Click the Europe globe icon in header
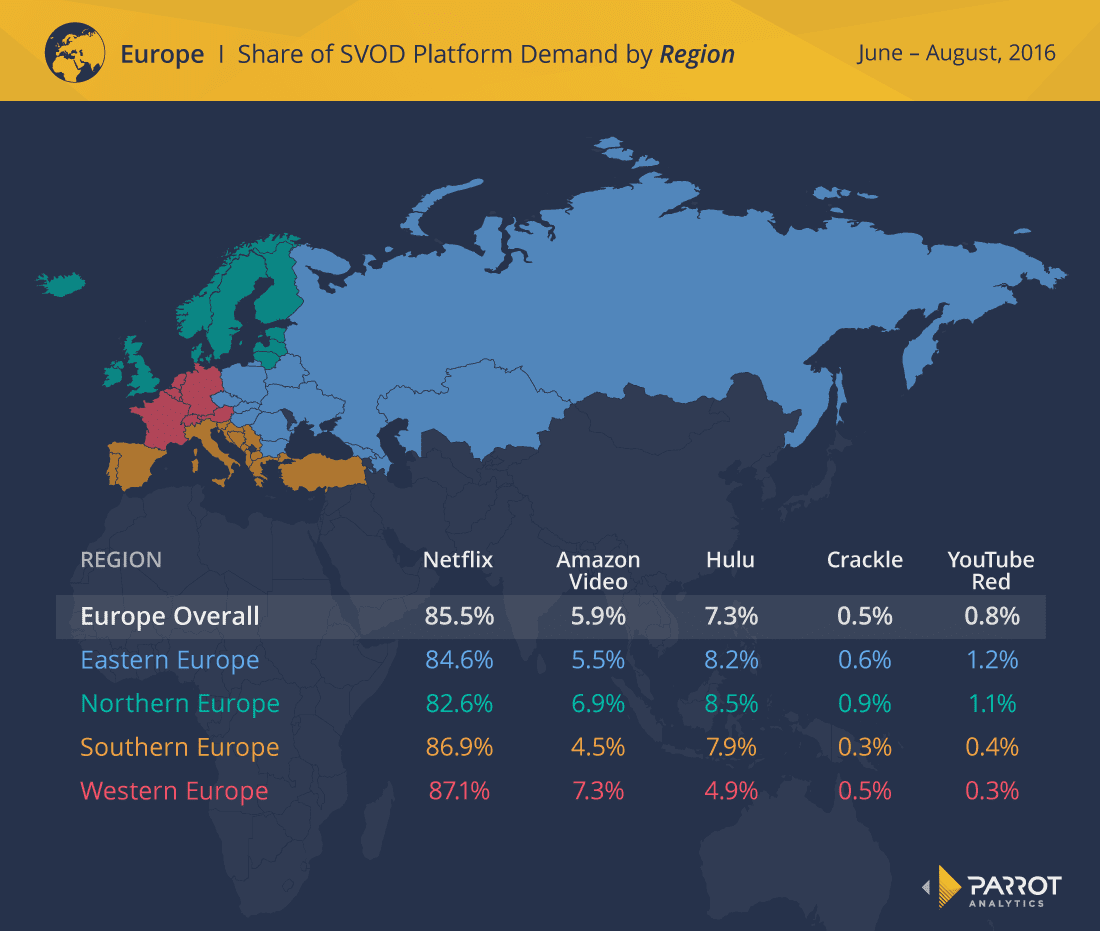The image size is (1100, 931). pyautogui.click(x=75, y=53)
